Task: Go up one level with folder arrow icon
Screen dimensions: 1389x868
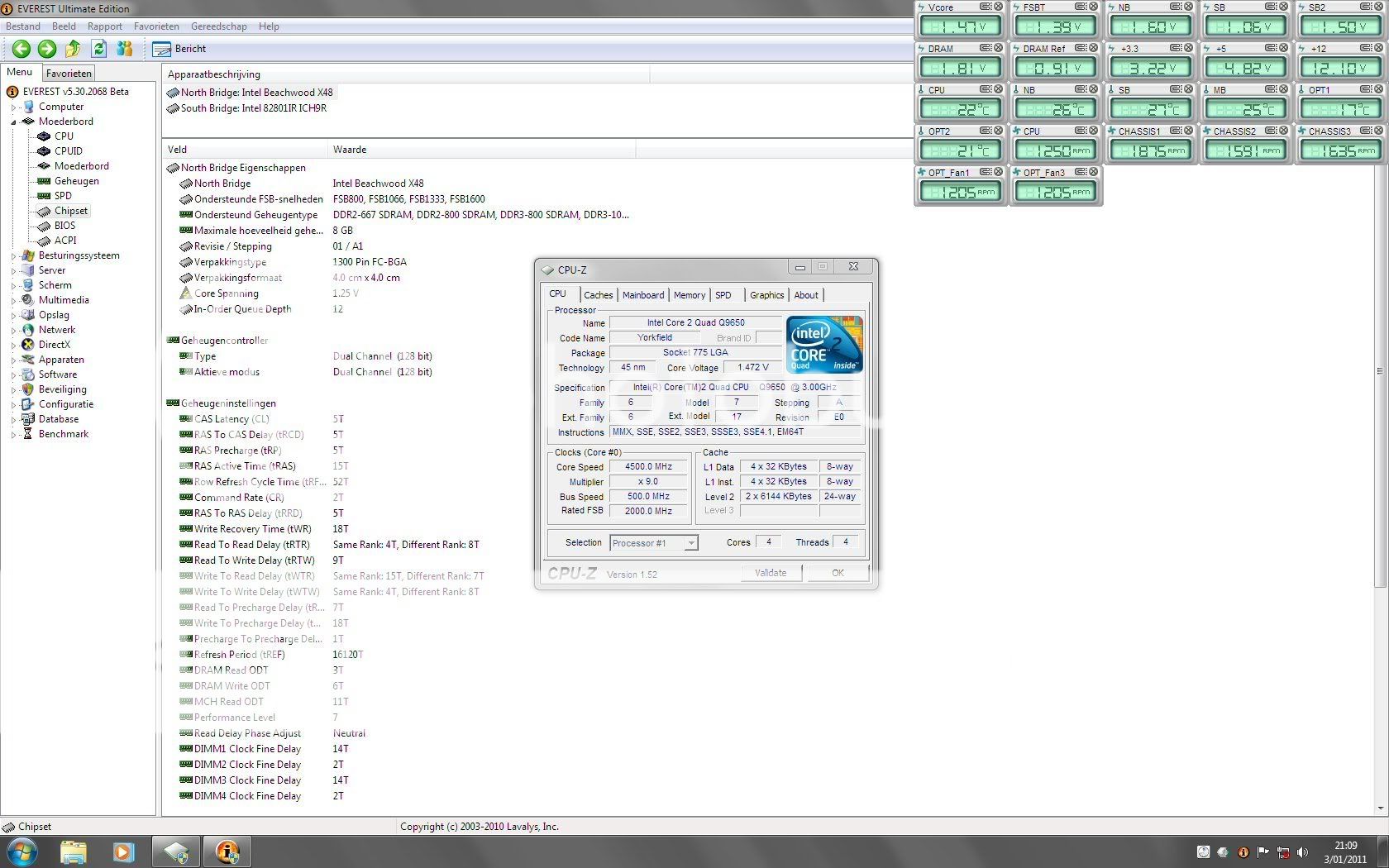Action: click(74, 49)
